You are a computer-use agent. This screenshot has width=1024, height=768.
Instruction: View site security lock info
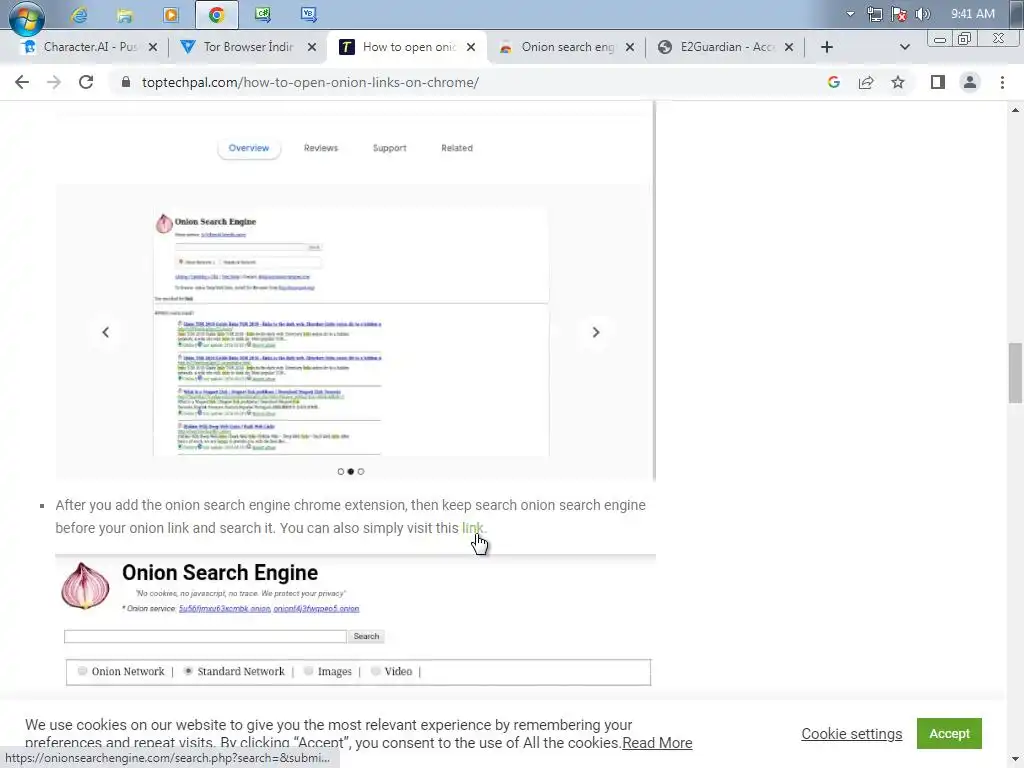coord(126,82)
